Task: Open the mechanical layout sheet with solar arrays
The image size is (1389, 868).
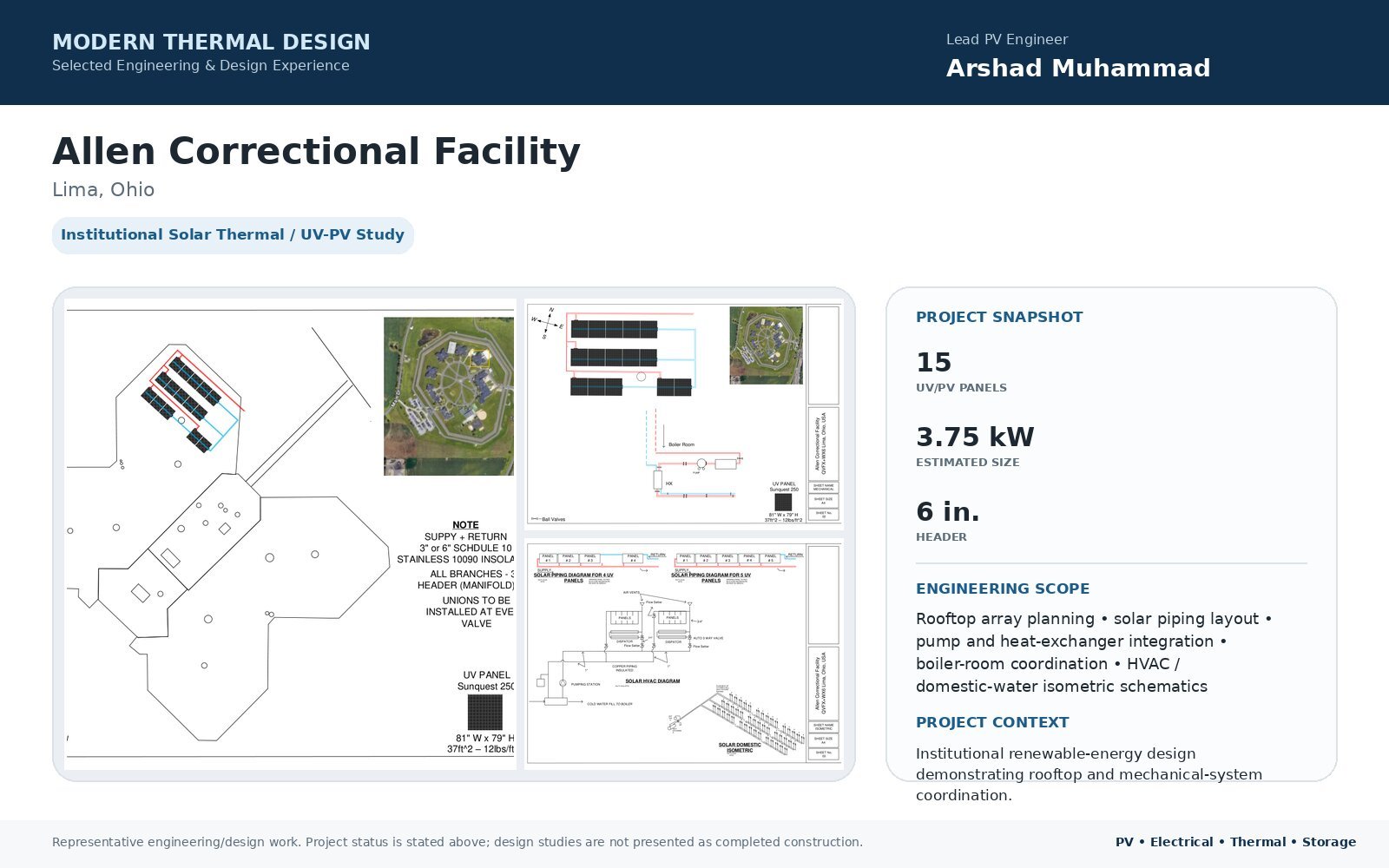Action: click(x=683, y=413)
